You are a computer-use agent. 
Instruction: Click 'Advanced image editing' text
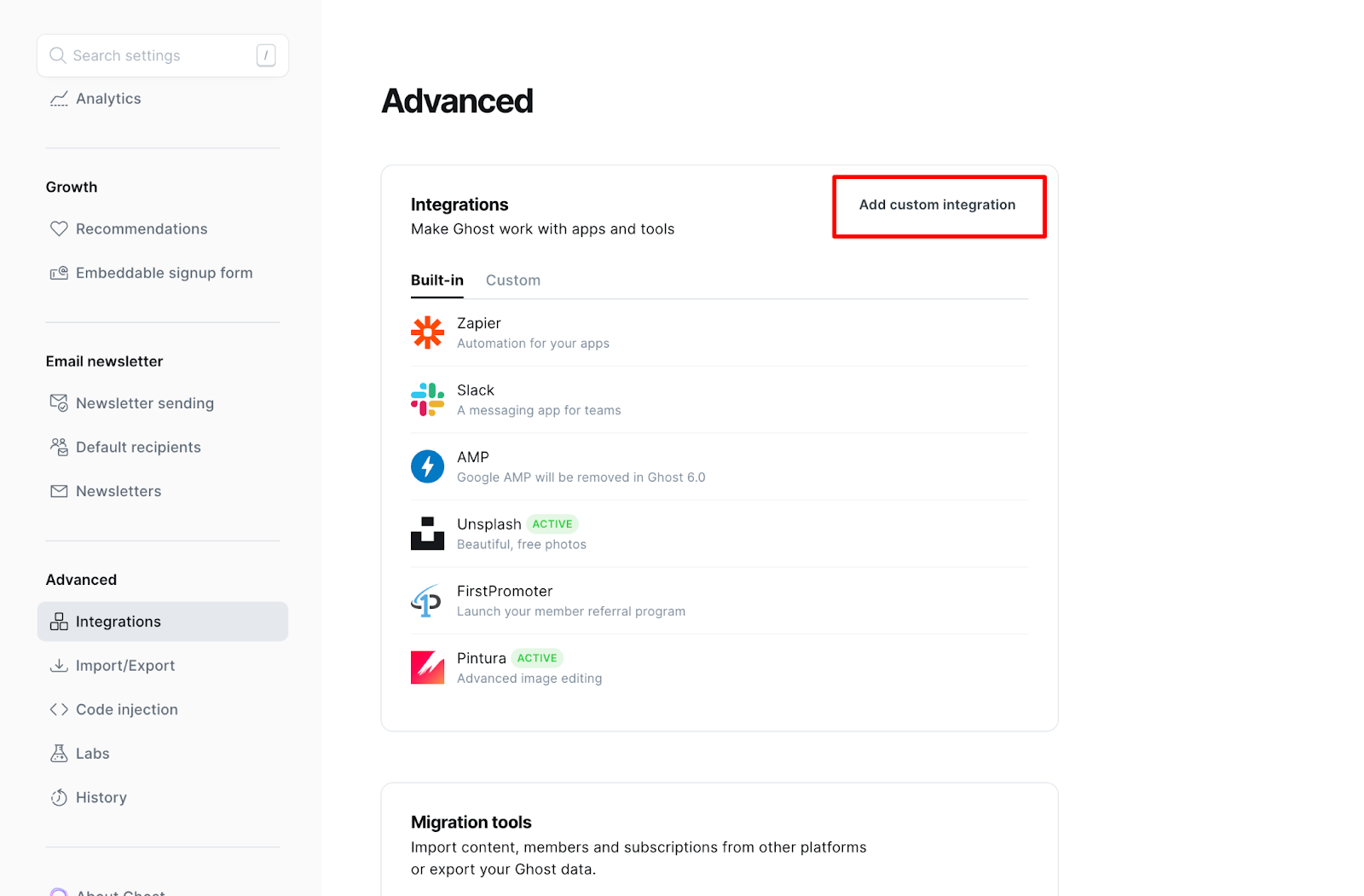[x=529, y=679]
